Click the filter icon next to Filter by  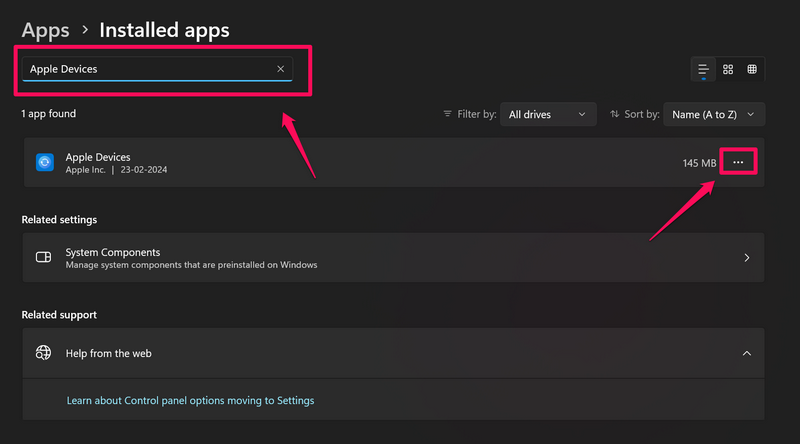click(447, 115)
